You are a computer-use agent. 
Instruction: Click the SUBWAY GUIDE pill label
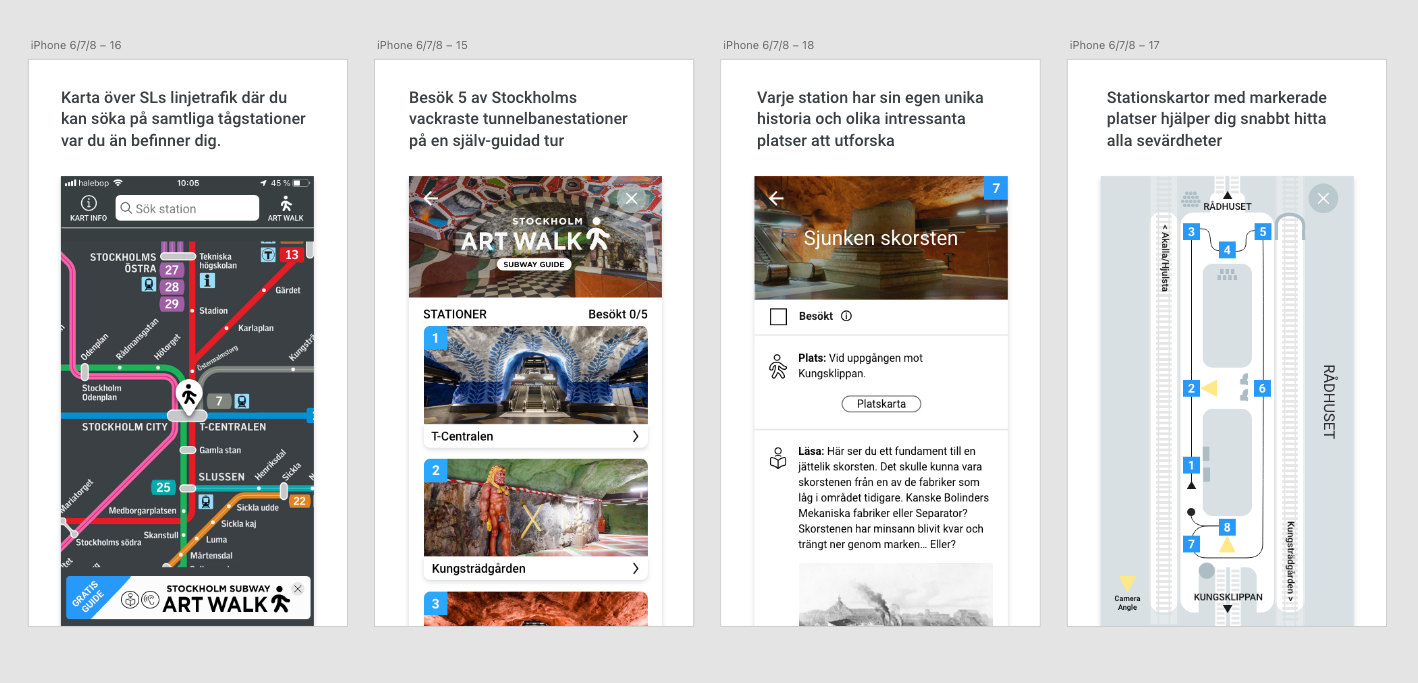pos(535,264)
